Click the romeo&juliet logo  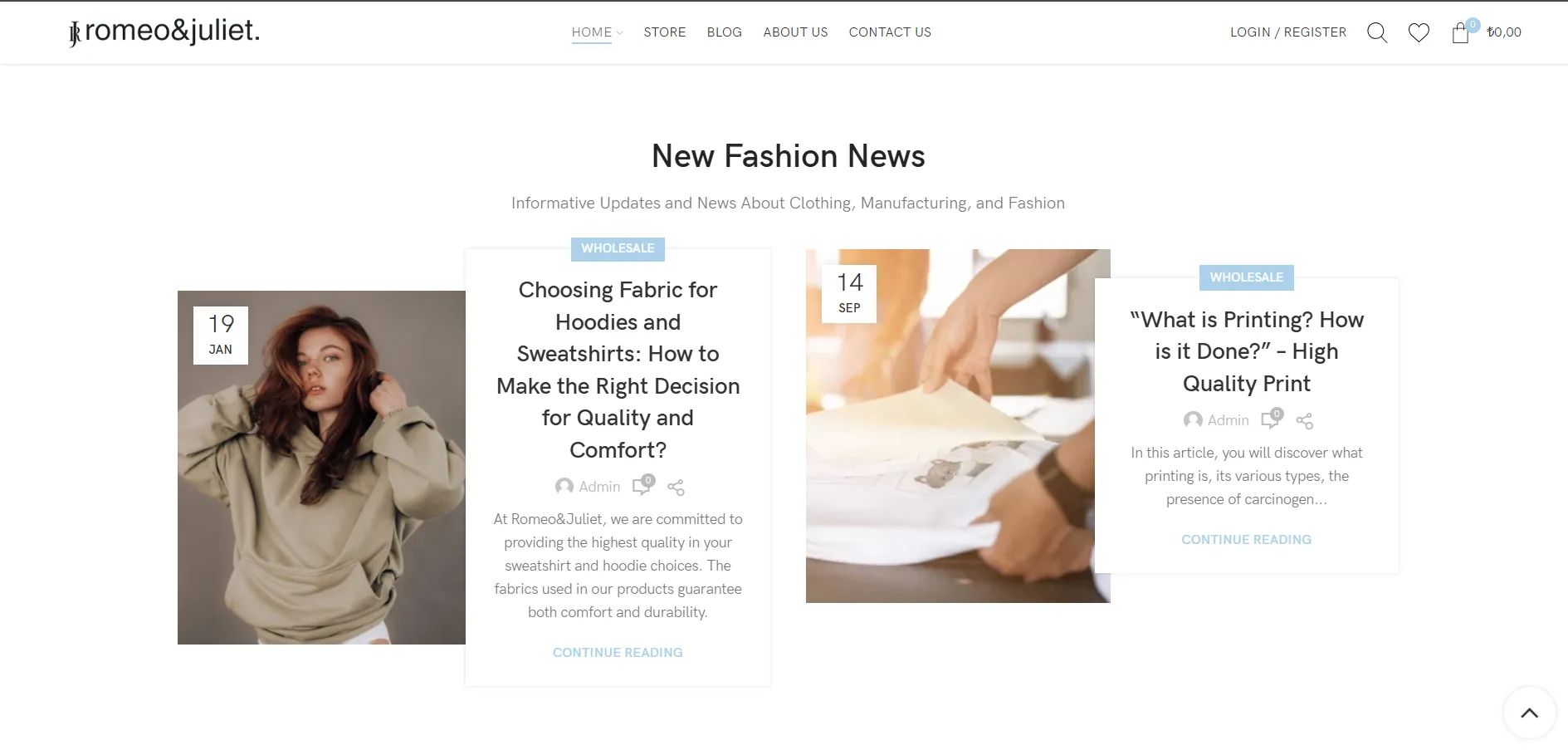[164, 32]
